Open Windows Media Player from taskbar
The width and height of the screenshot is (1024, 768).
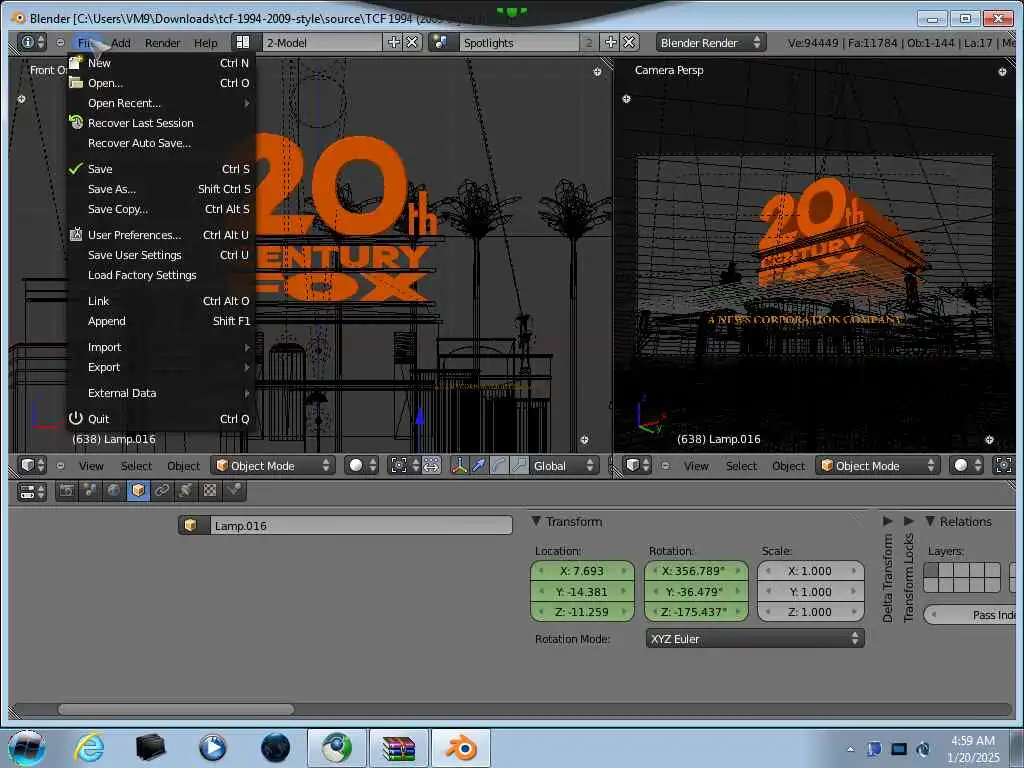pyautogui.click(x=212, y=747)
